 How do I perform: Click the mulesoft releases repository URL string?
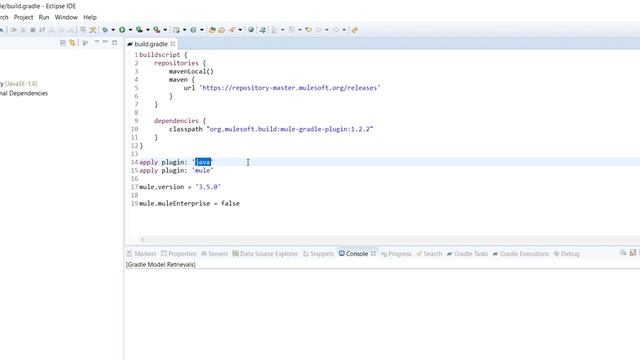290,88
